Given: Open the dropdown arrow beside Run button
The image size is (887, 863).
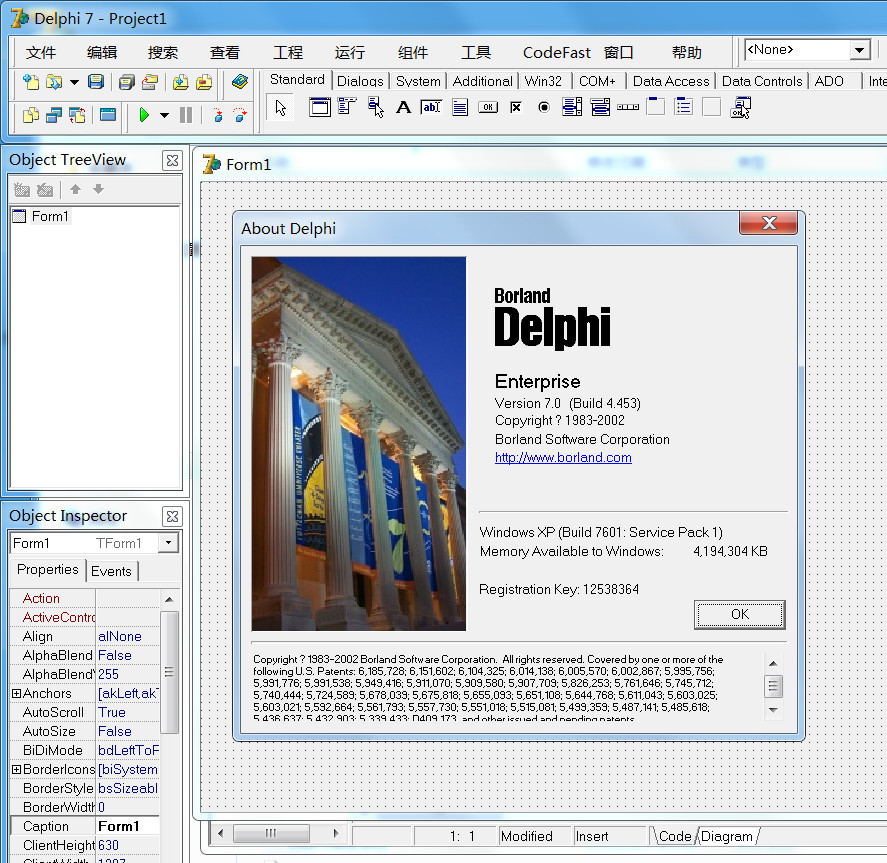Looking at the screenshot, I should click(164, 115).
